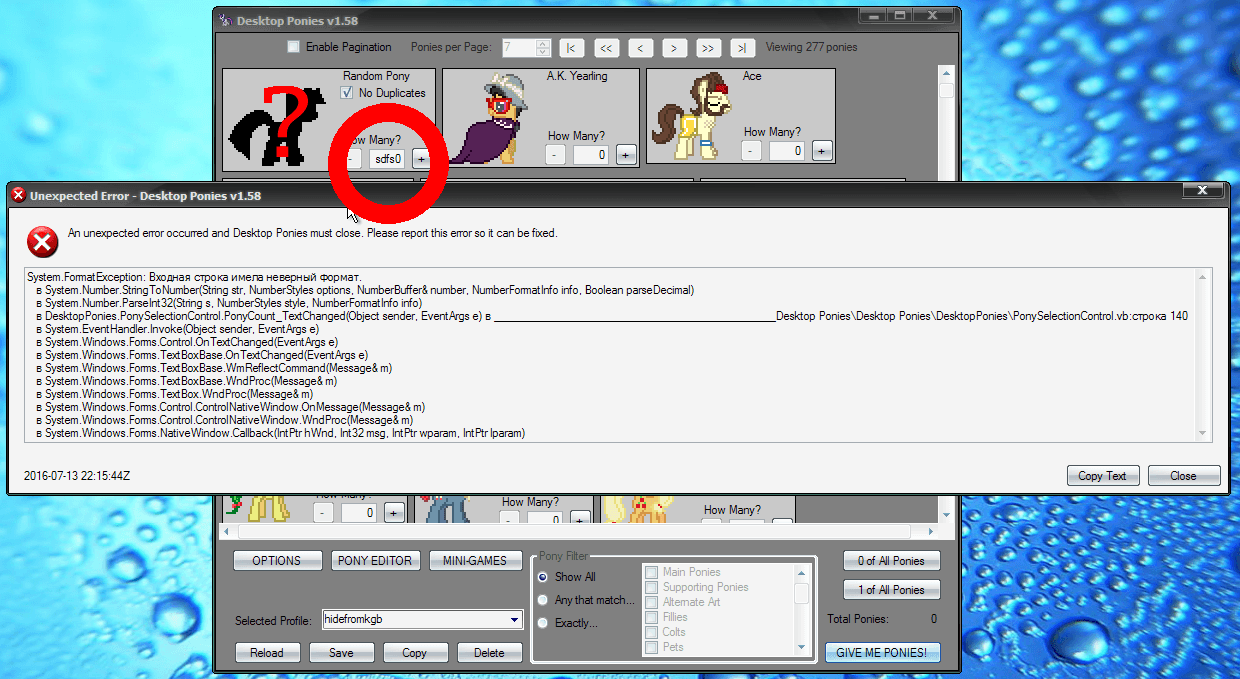This screenshot has width=1240, height=679.
Task: Click the red error icon in dialog
Action: point(42,241)
